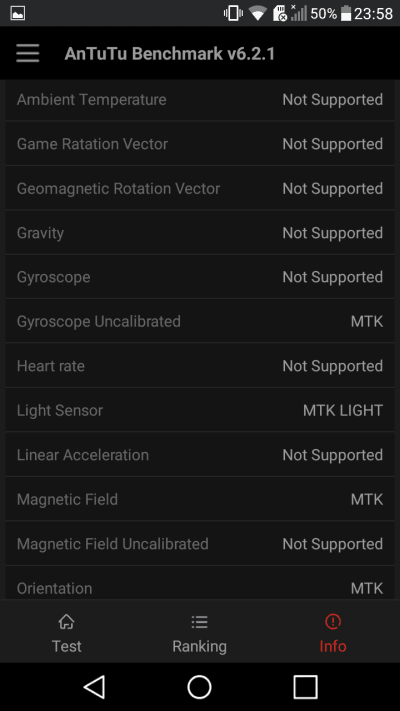Switch to the Test tab
The image size is (400, 711).
click(x=67, y=632)
